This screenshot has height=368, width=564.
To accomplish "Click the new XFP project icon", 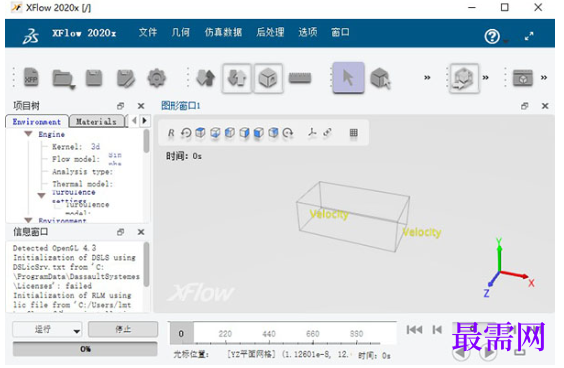I will pos(31,78).
